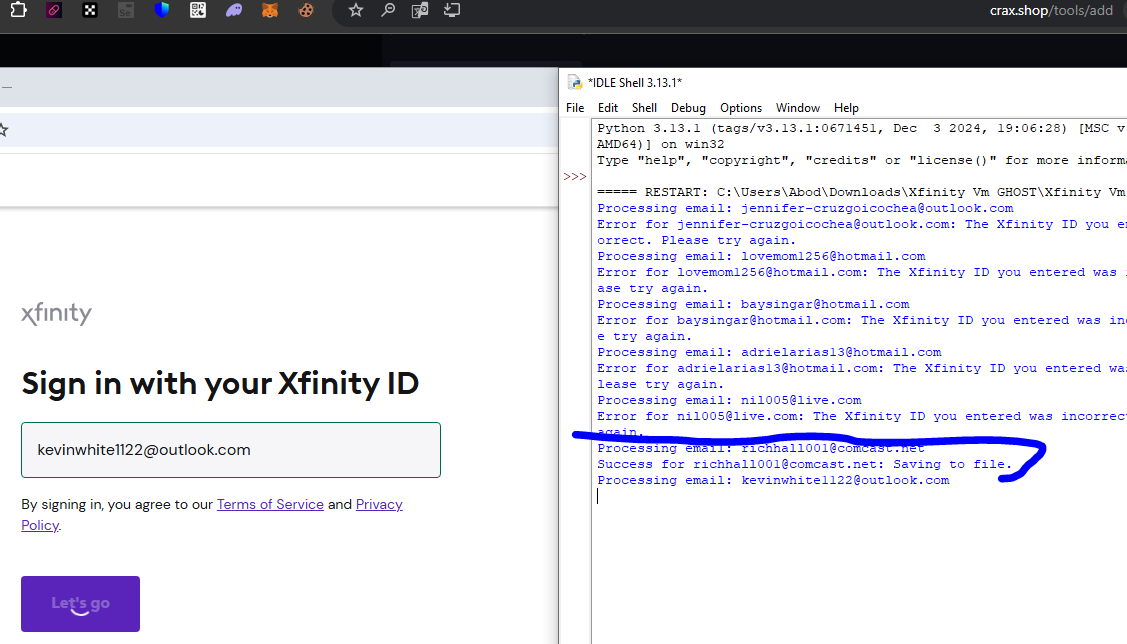Open the File menu in IDLE Shell
Image resolution: width=1127 pixels, height=644 pixels.
575,108
